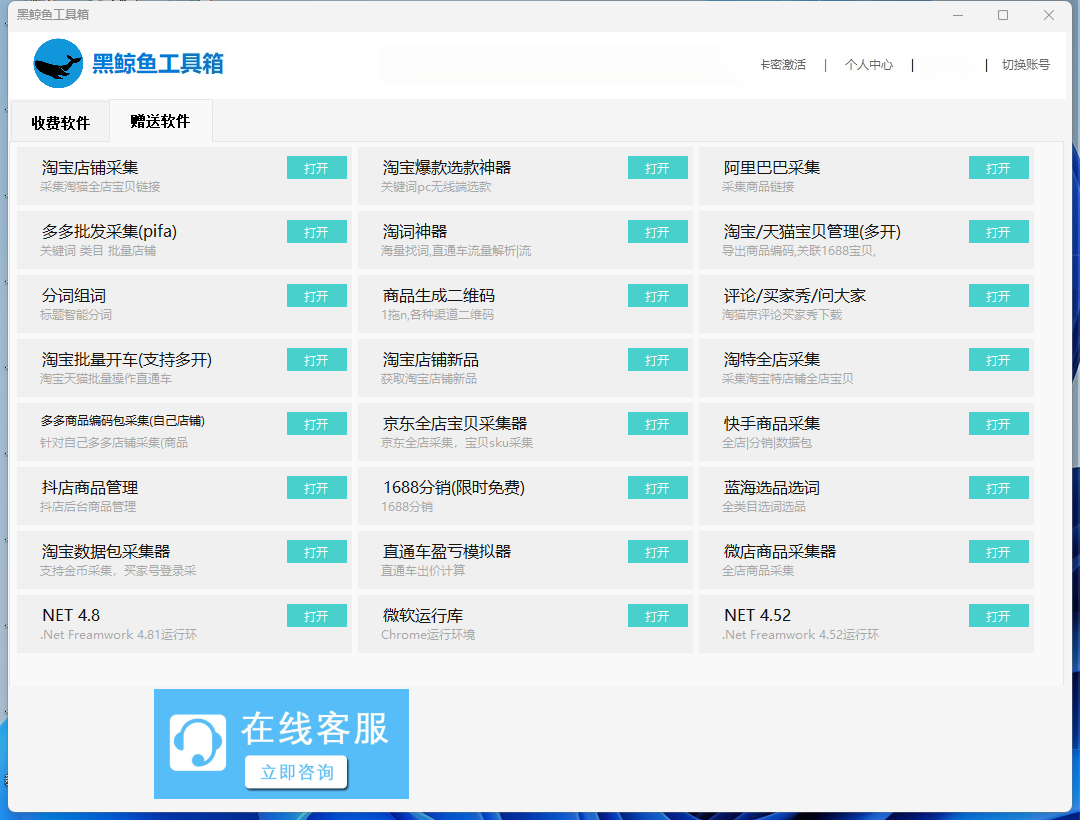The width and height of the screenshot is (1080, 820).
Task: Switch to the 收费软件 tab
Action: [60, 123]
